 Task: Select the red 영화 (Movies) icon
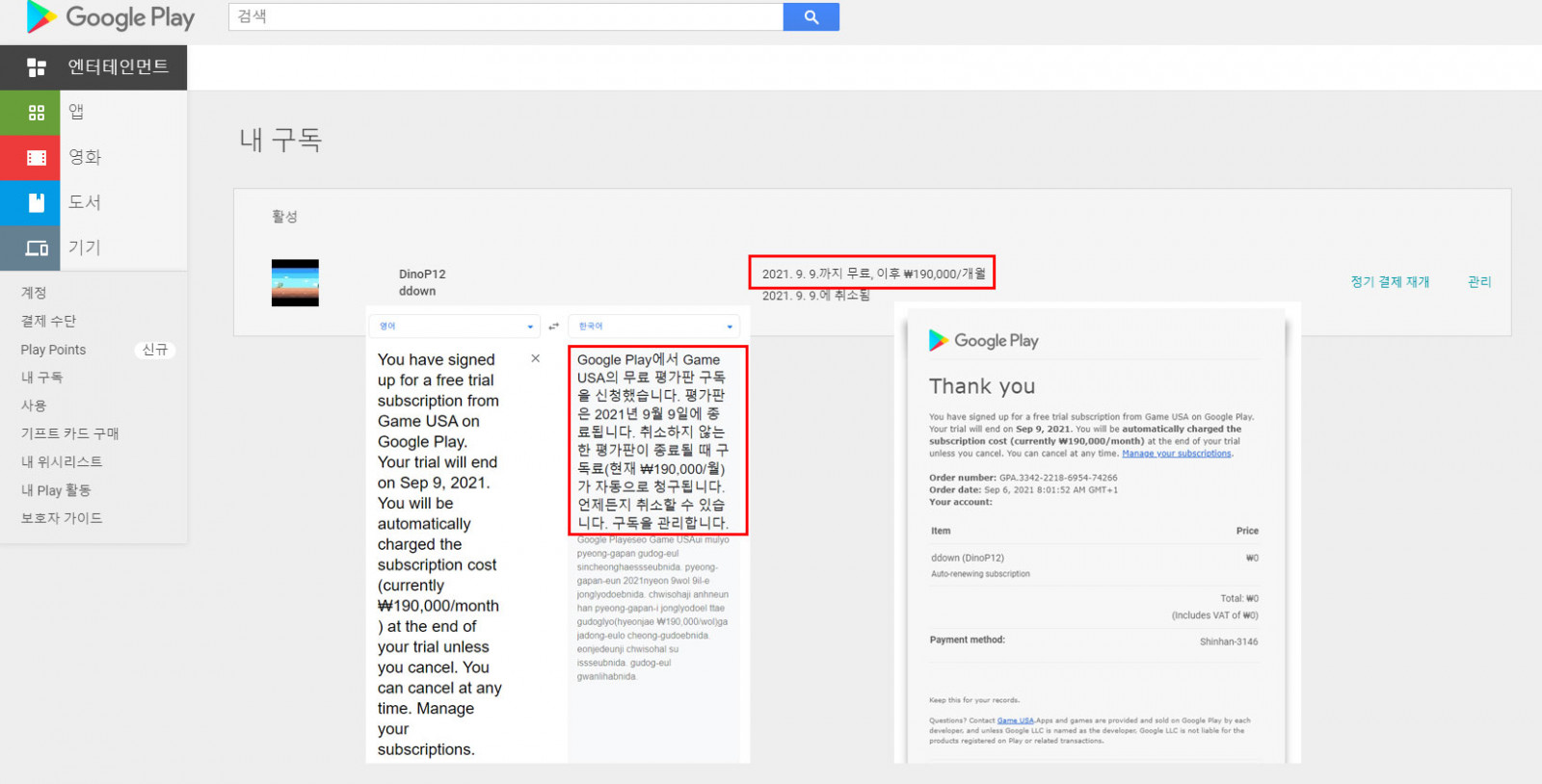click(x=37, y=158)
